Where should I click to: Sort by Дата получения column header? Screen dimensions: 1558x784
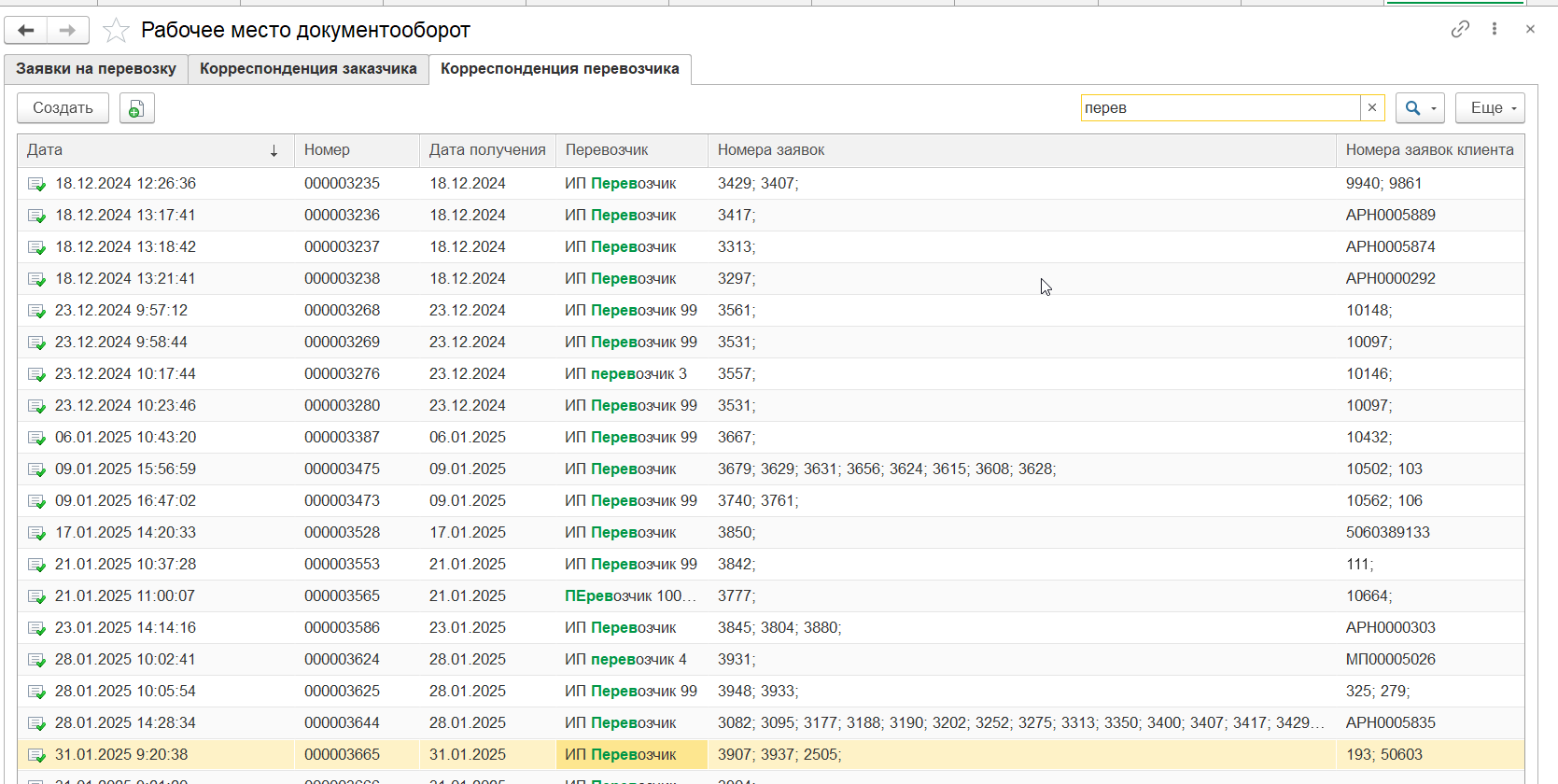487,150
